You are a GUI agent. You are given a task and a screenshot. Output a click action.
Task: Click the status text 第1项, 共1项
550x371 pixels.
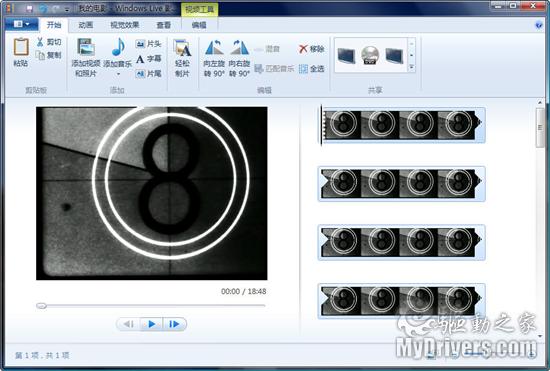point(42,355)
